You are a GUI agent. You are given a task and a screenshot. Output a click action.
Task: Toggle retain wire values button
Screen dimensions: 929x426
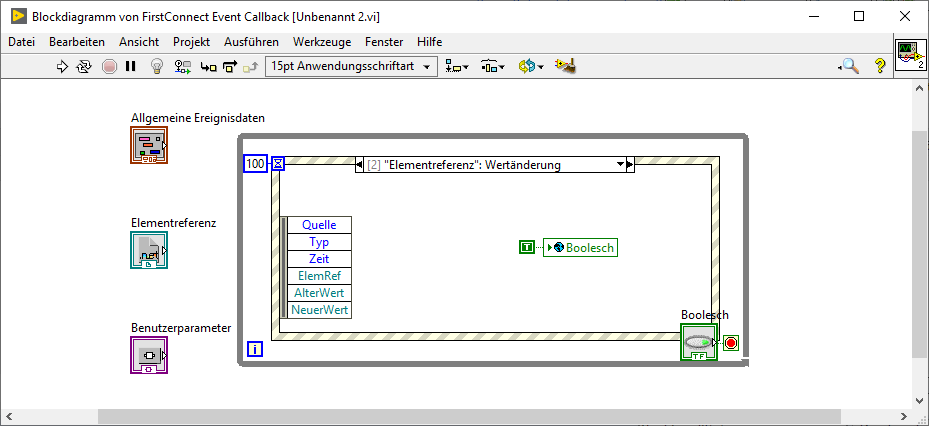[182, 66]
